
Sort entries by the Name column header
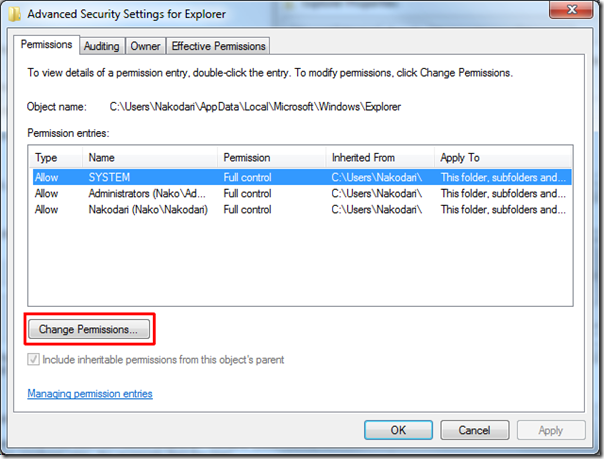150,158
